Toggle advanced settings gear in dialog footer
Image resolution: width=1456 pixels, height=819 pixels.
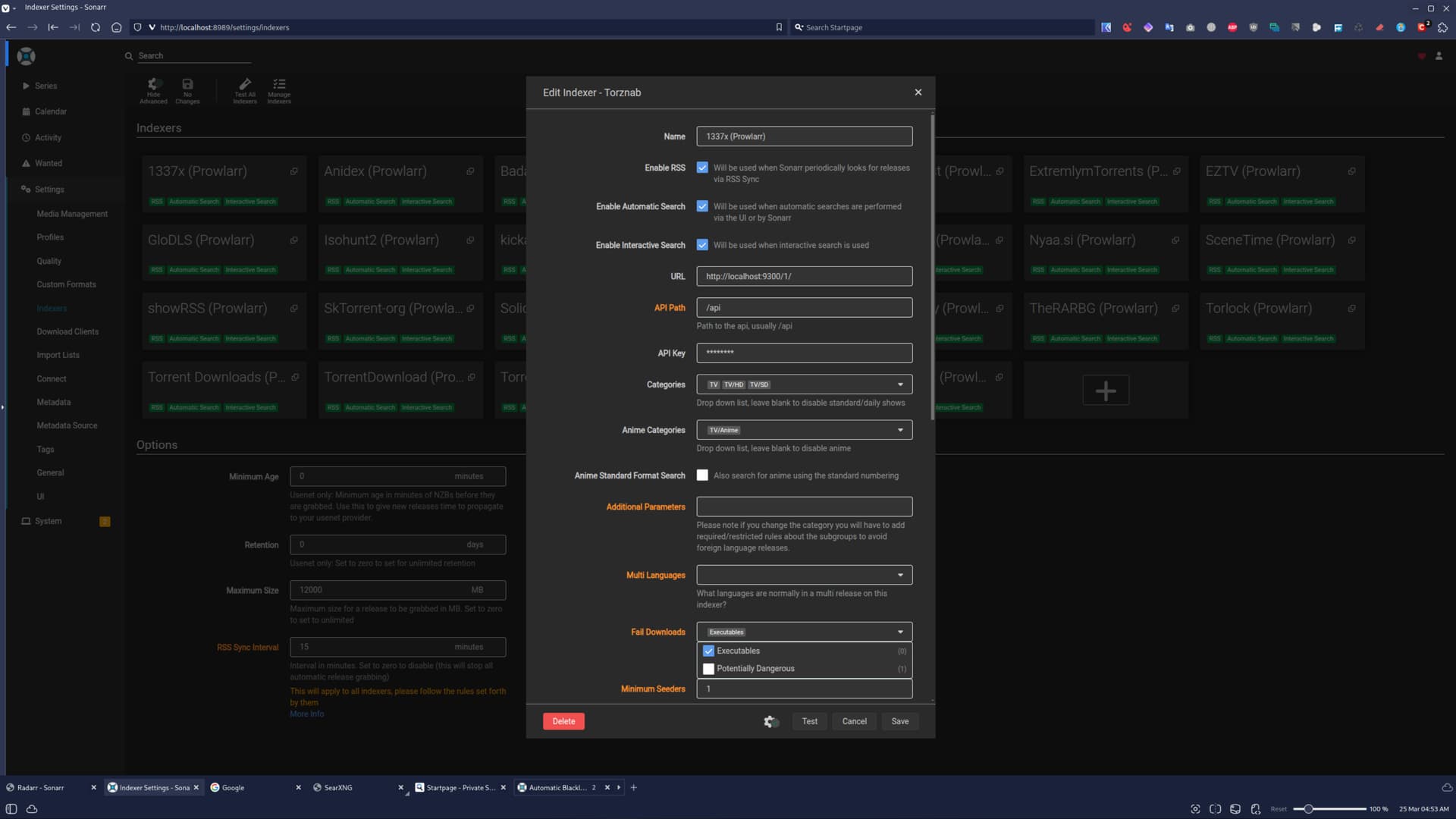770,721
